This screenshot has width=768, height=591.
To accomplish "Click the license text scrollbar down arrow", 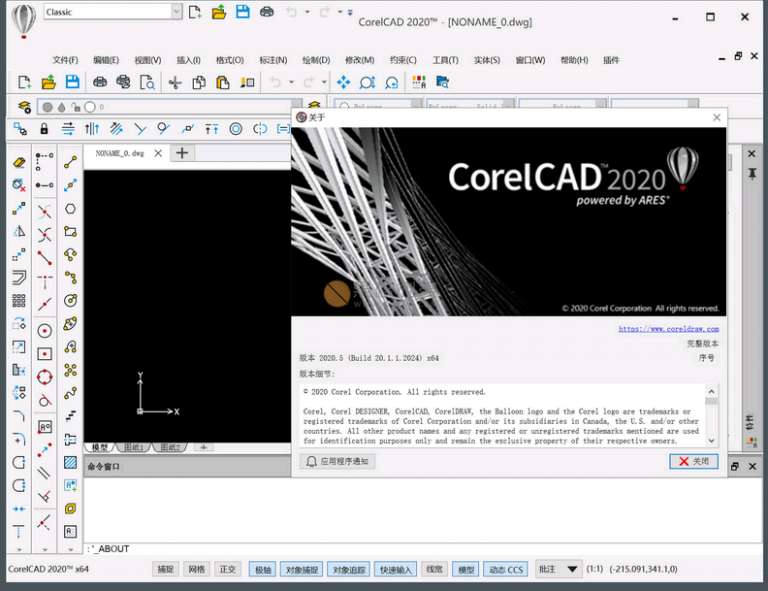I will click(712, 440).
